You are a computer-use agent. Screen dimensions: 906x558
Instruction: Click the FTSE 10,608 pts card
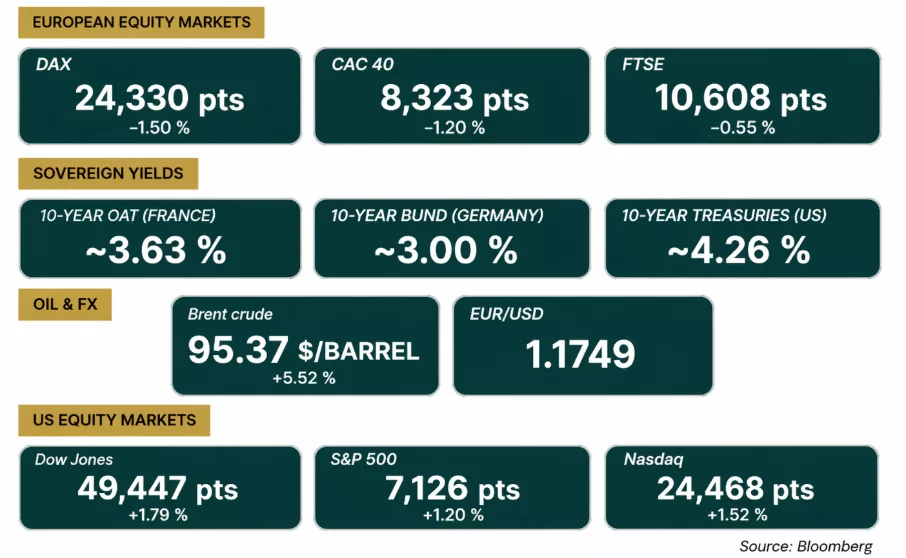click(x=742, y=96)
